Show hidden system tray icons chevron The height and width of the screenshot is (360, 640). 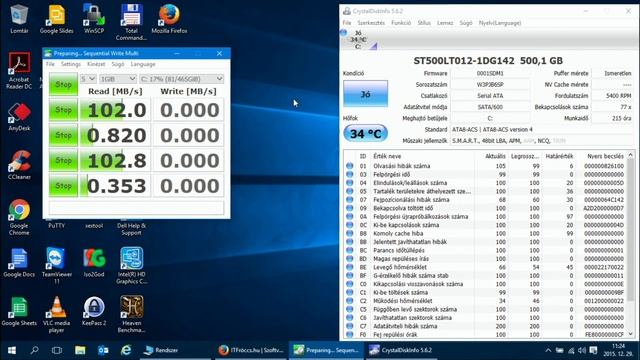tap(548, 350)
